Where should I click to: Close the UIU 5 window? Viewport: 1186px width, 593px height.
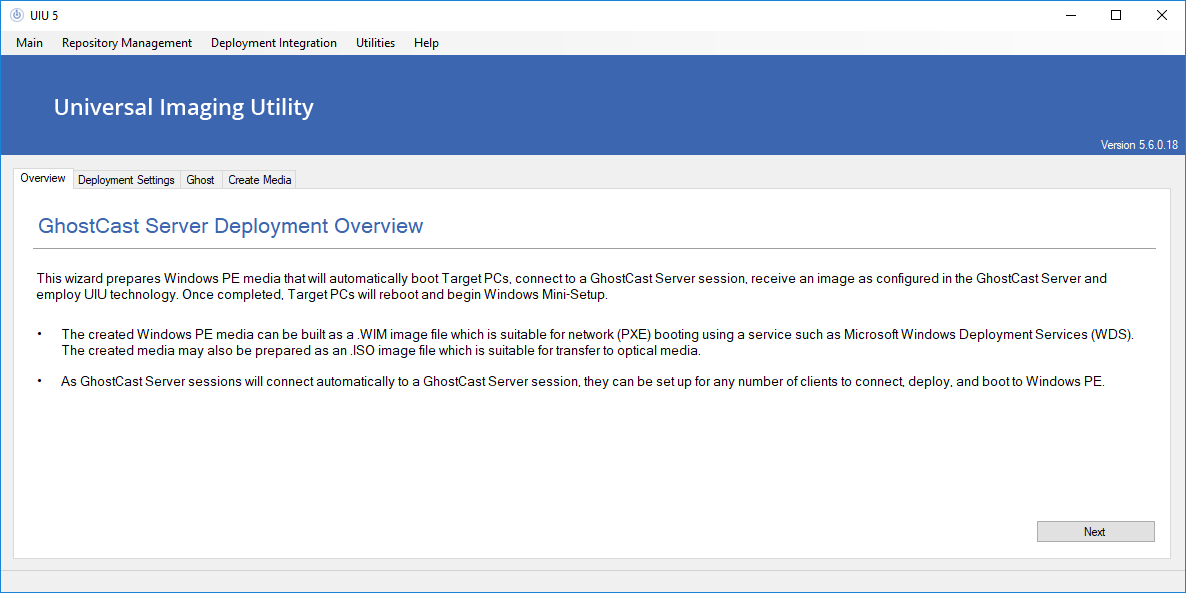[1162, 15]
